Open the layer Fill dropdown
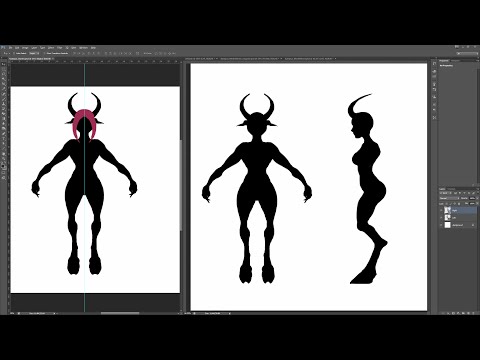 pyautogui.click(x=477, y=203)
